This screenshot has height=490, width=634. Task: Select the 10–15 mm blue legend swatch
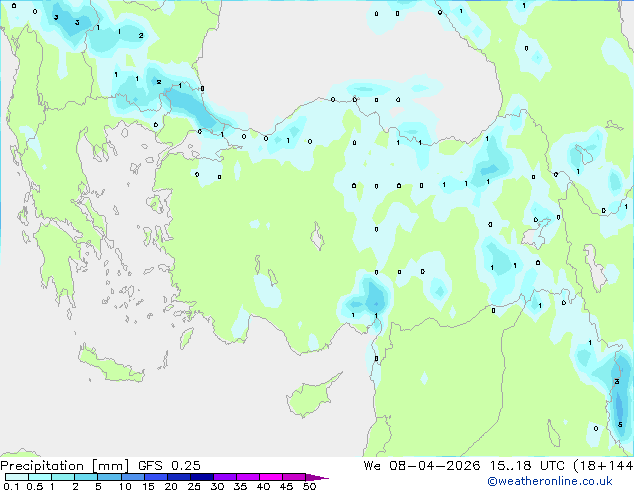[x=133, y=477]
